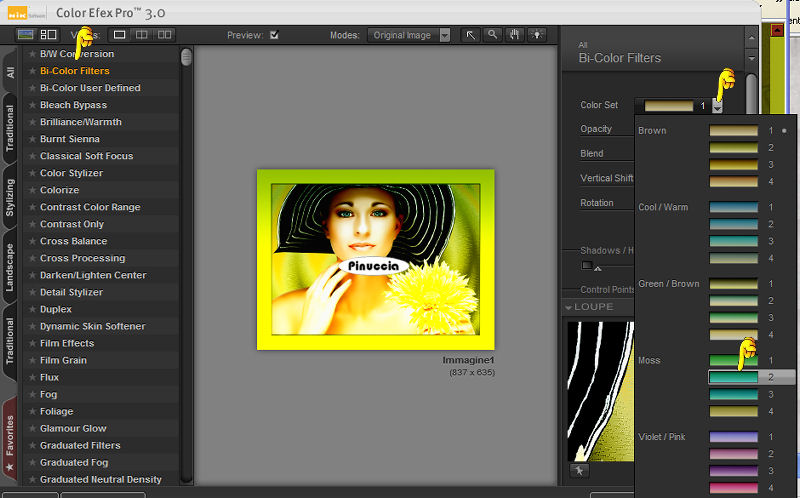Select the single image view icon
800x498 pixels.
click(x=119, y=35)
